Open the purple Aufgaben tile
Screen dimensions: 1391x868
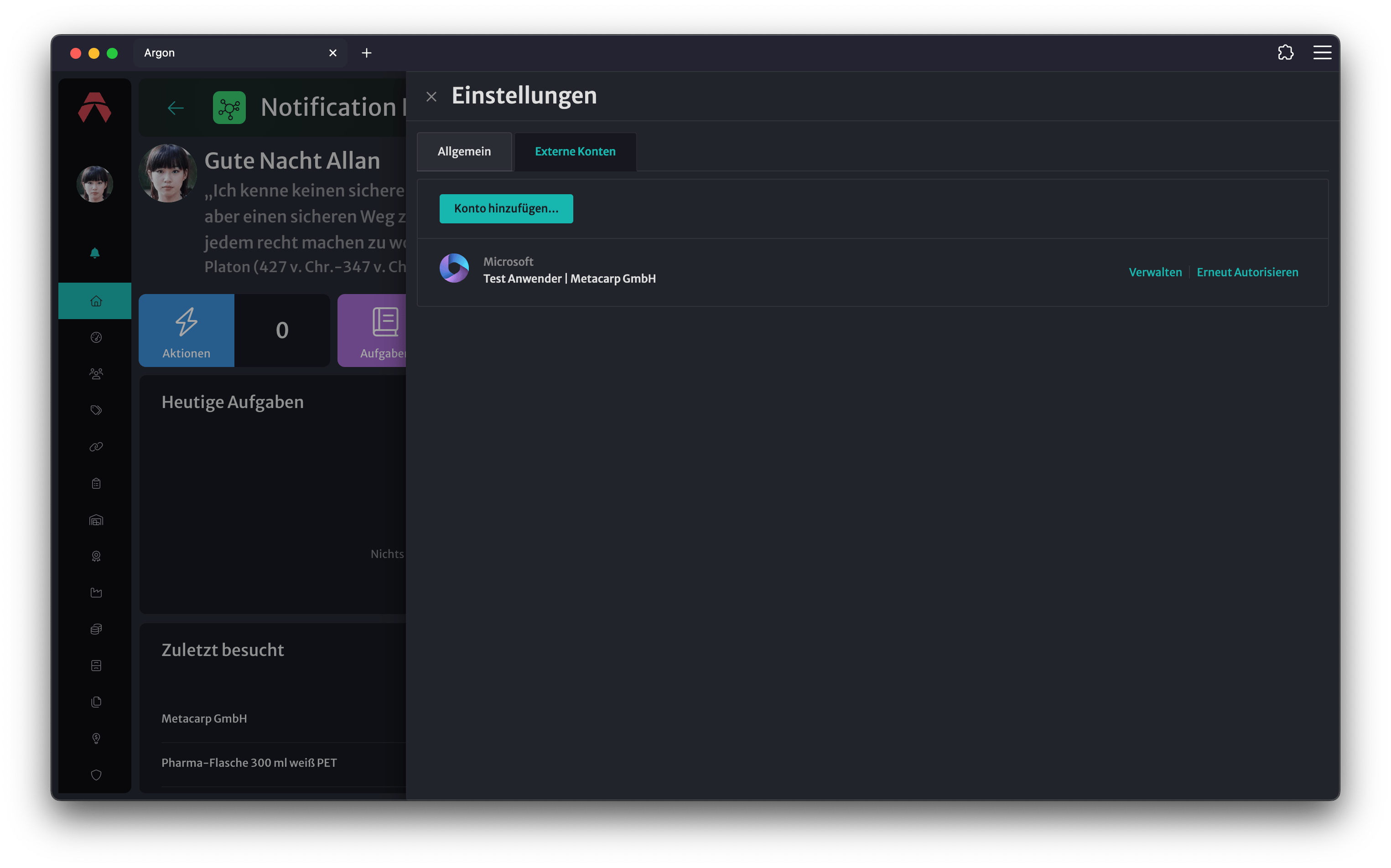click(x=372, y=331)
